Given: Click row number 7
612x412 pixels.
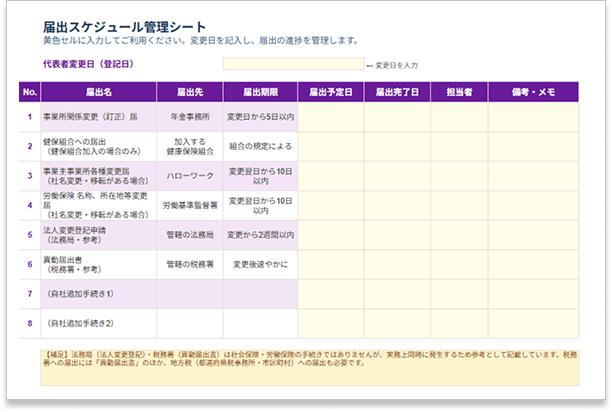Looking at the screenshot, I should tap(30, 294).
